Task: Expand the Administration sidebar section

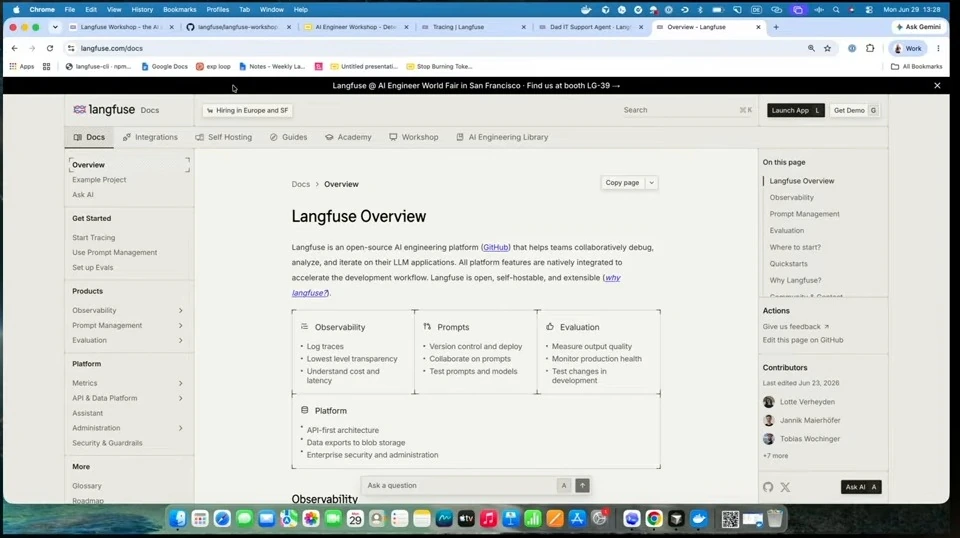Action: tap(181, 428)
